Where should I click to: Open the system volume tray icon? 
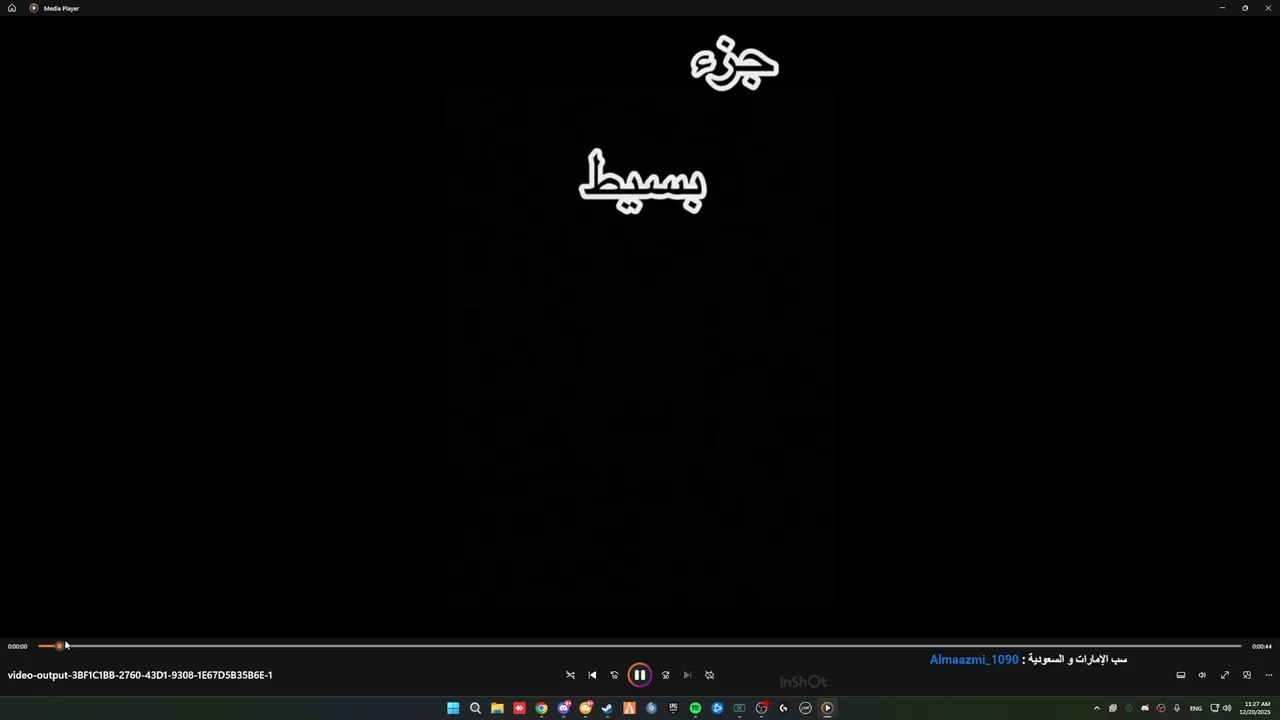pos(1227,708)
